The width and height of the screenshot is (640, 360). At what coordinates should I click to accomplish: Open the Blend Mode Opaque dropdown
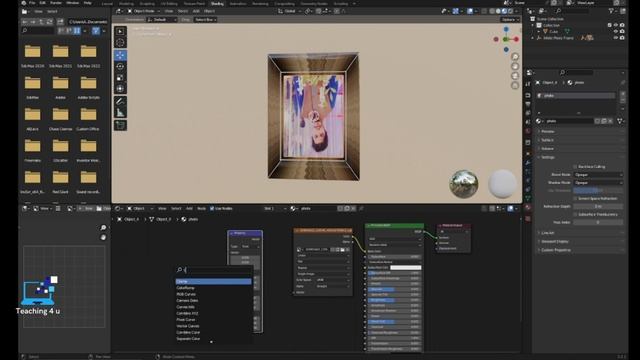click(x=598, y=175)
